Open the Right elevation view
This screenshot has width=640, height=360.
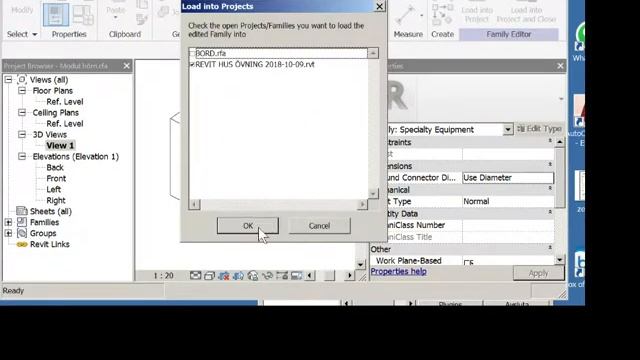pyautogui.click(x=56, y=200)
